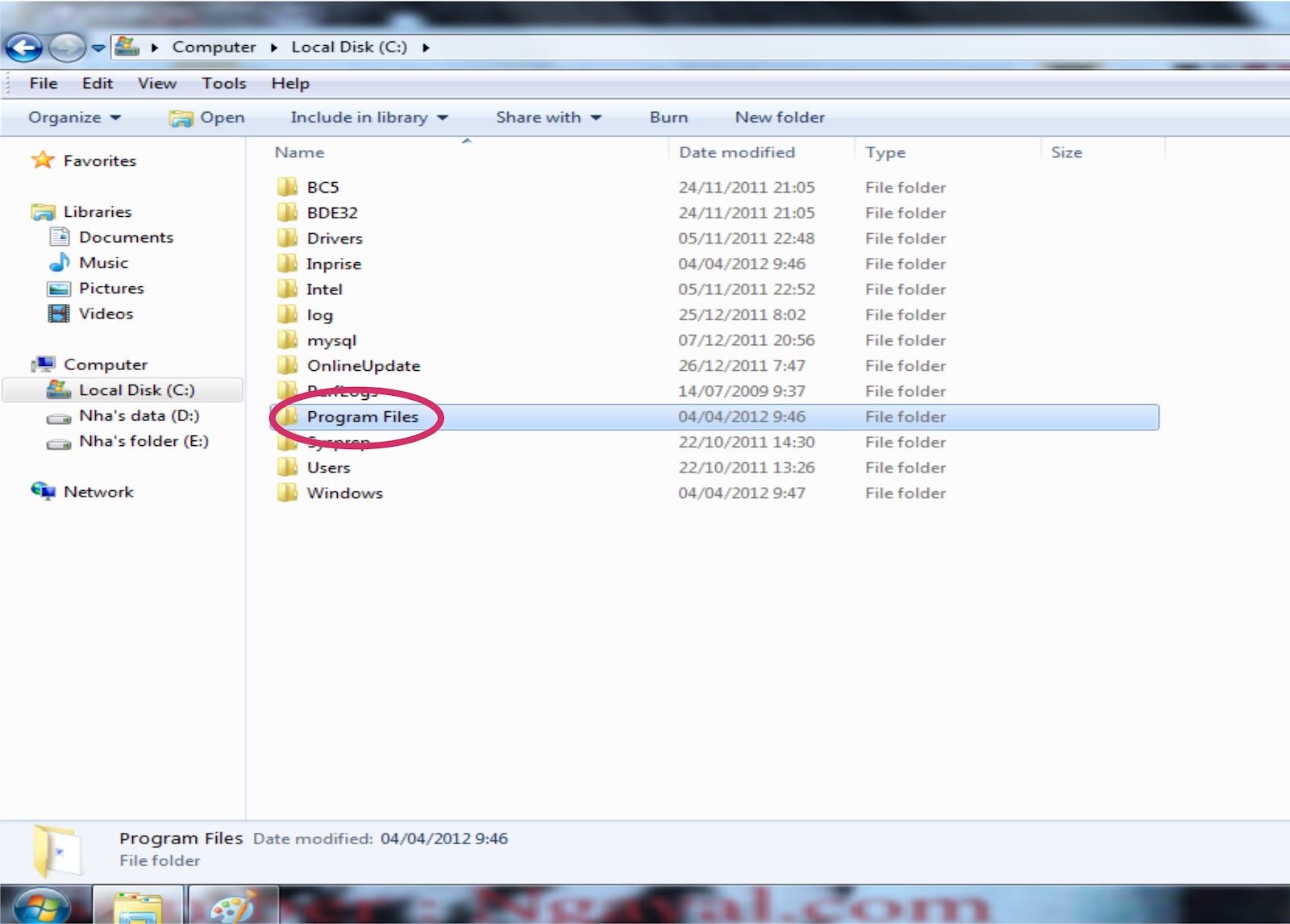This screenshot has width=1290, height=924.
Task: Open the File menu
Action: click(x=44, y=83)
